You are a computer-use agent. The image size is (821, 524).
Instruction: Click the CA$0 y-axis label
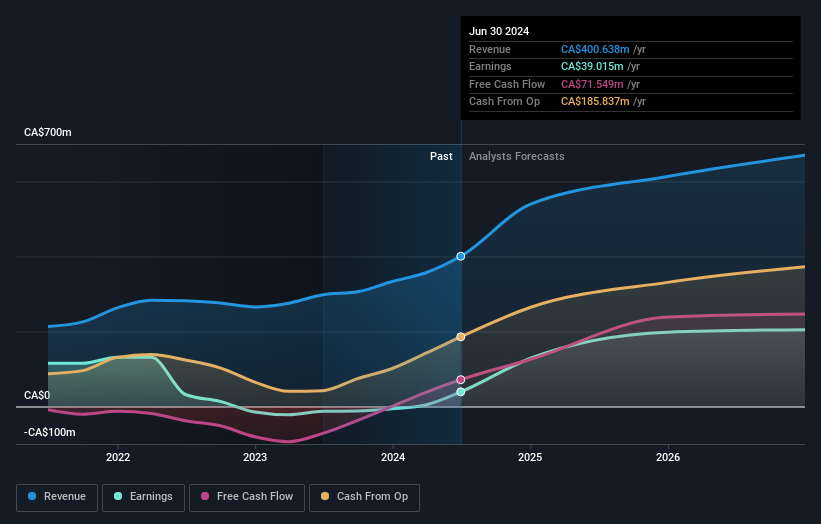tap(37, 395)
